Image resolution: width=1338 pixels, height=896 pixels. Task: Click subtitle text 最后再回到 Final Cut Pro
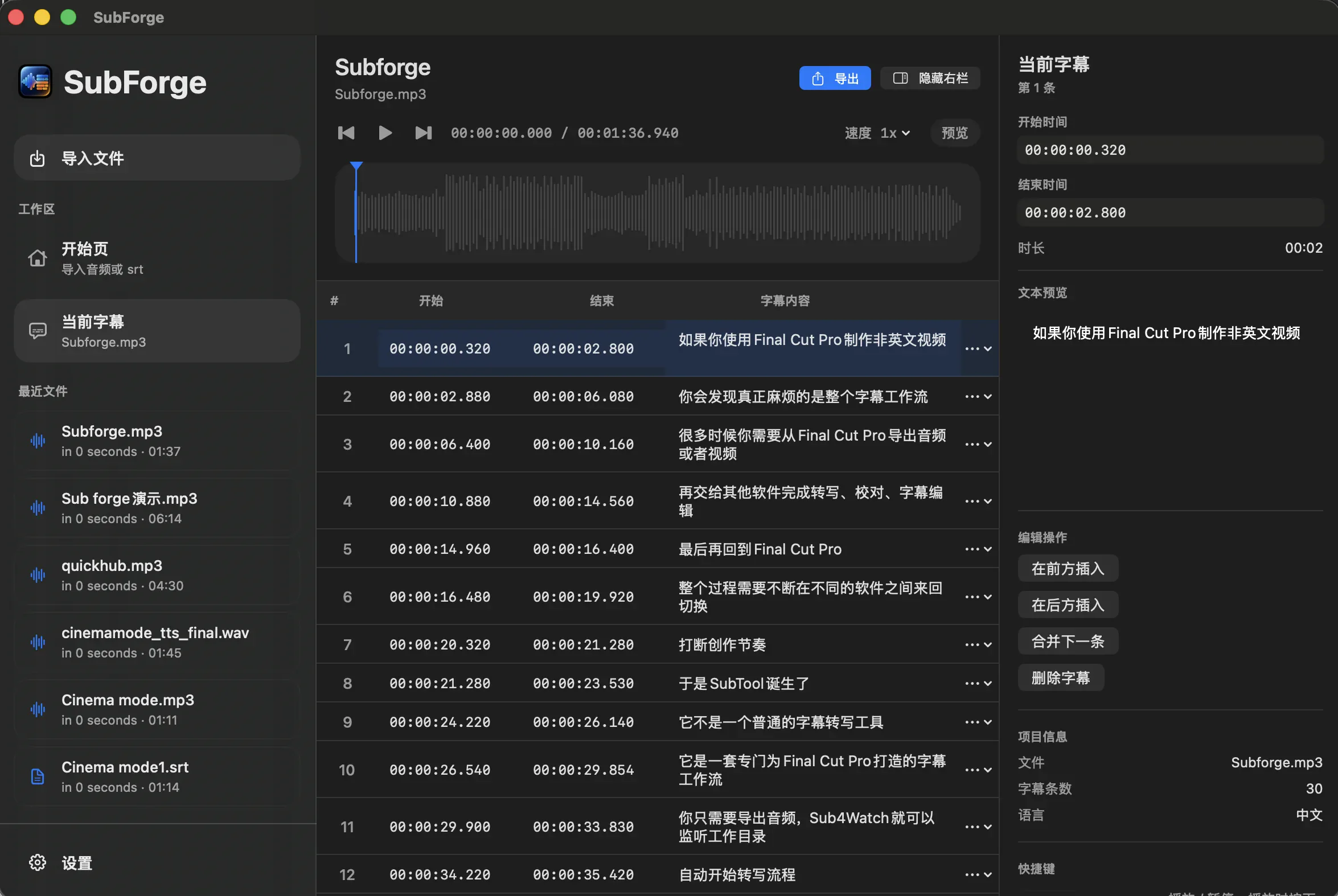point(760,549)
